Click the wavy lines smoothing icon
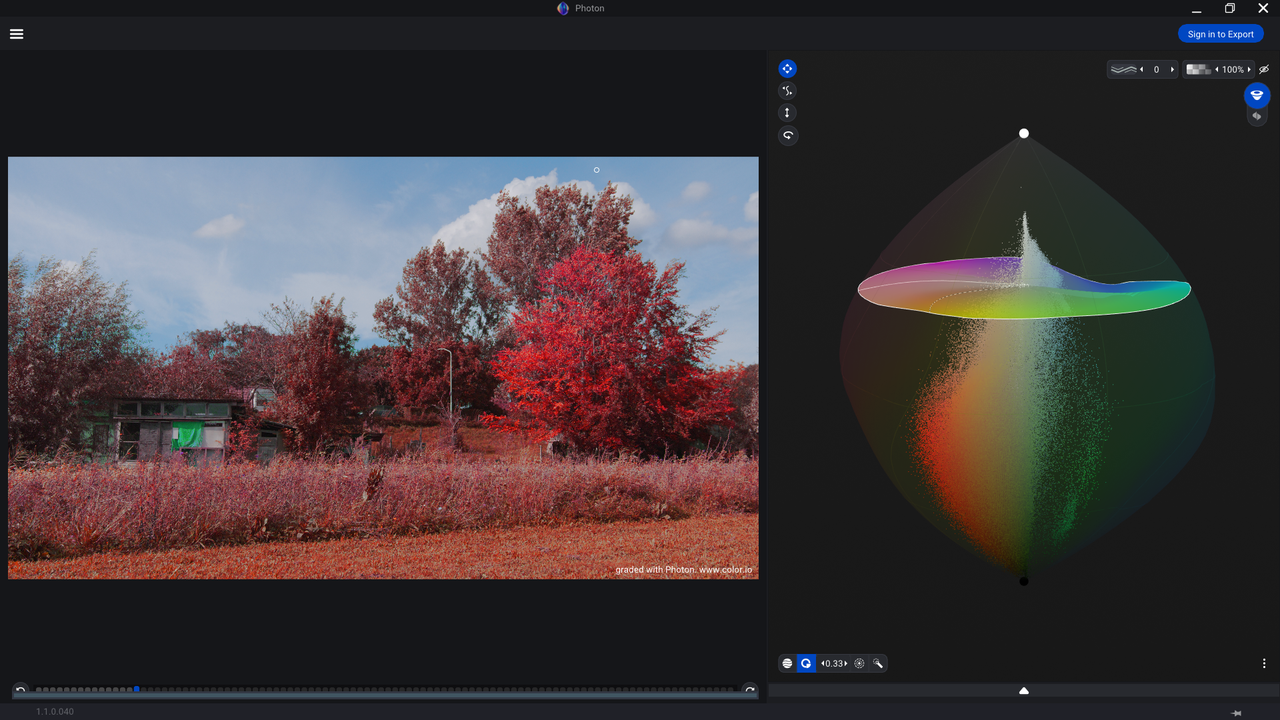The width and height of the screenshot is (1280, 720). (x=1124, y=70)
